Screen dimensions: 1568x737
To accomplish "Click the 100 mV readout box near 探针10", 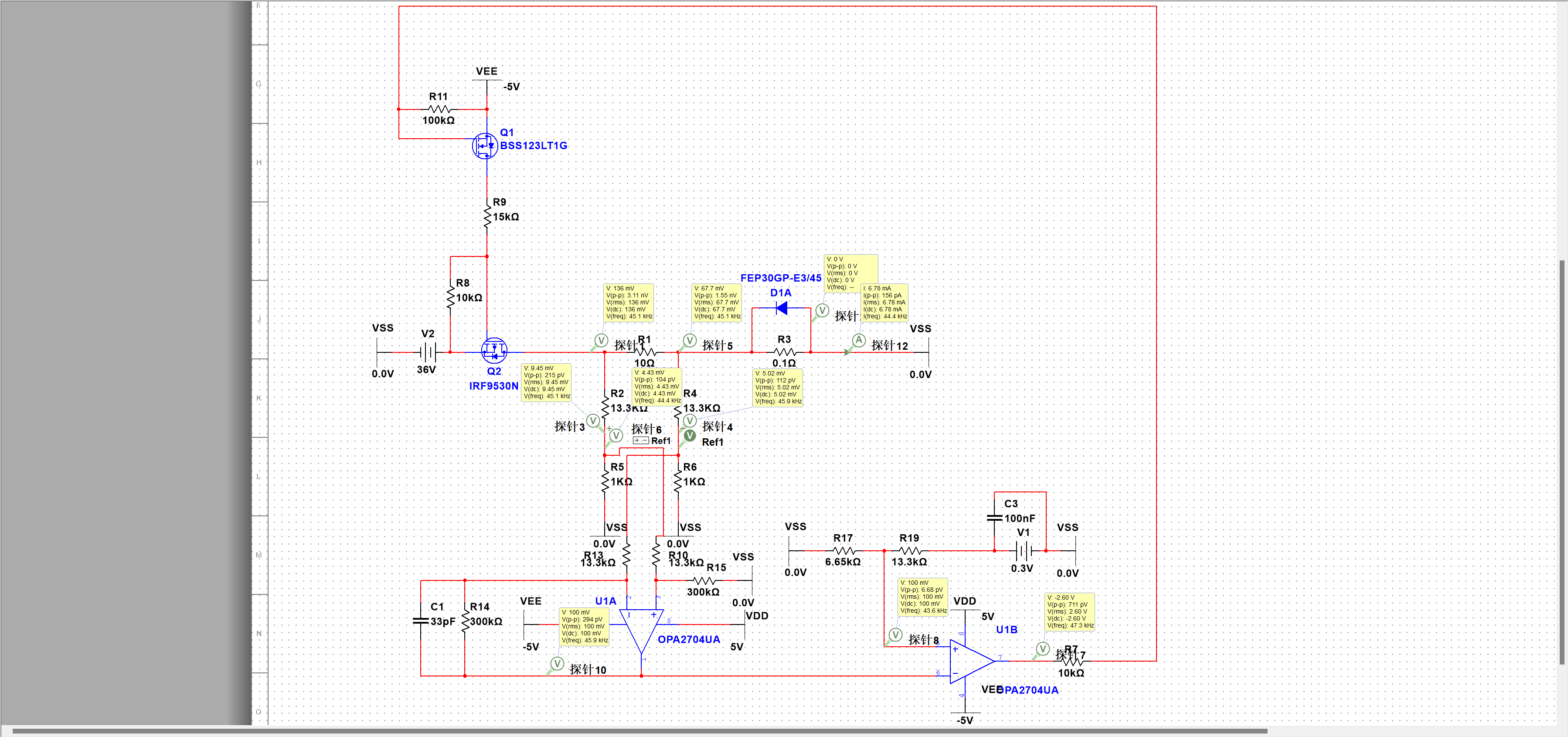I will tap(584, 626).
